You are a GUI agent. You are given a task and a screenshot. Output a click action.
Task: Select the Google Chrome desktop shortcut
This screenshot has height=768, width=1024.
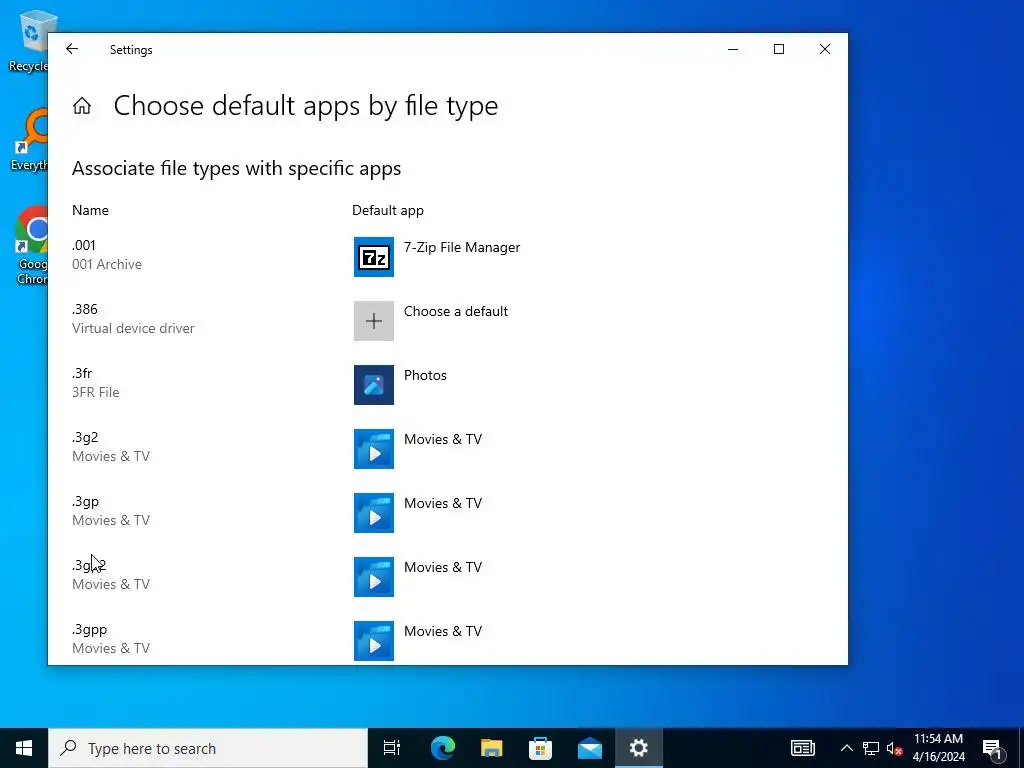[x=31, y=245]
